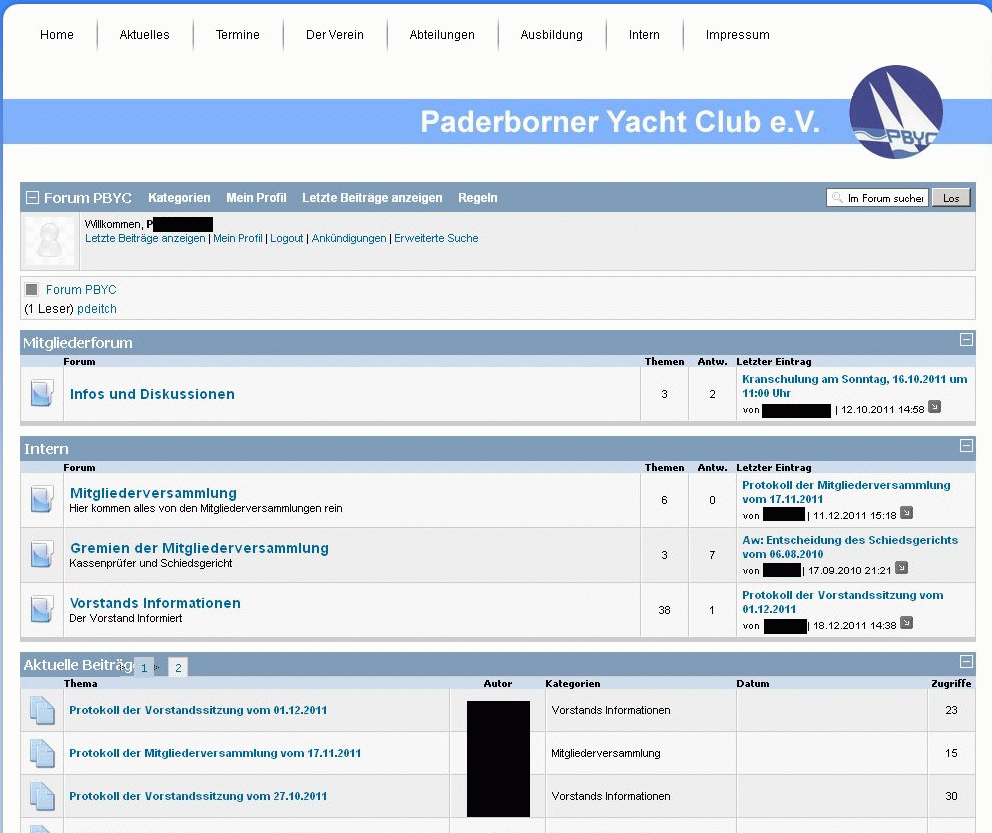
Task: Go to page 2 of Aktuelle Beiträge
Action: [x=177, y=668]
